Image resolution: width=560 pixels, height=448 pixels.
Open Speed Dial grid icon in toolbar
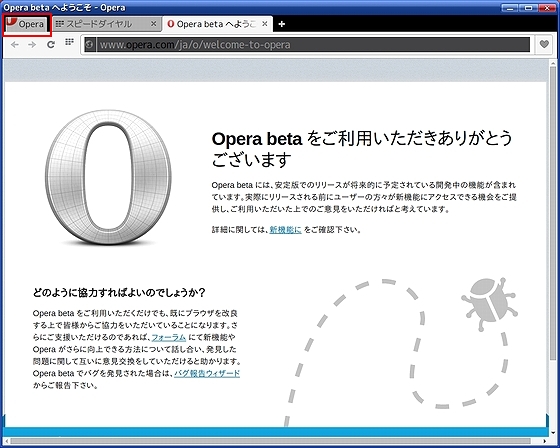(x=69, y=42)
